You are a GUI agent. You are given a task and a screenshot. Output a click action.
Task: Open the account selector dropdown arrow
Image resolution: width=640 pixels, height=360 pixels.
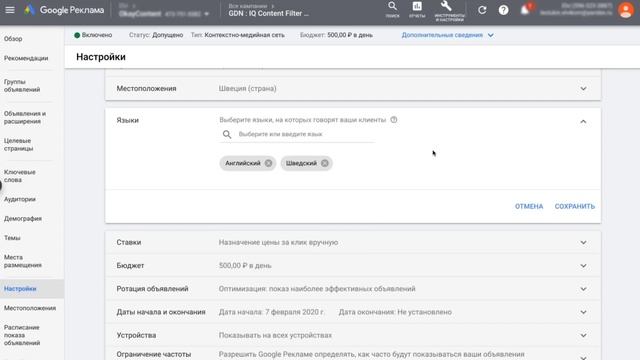coord(207,14)
